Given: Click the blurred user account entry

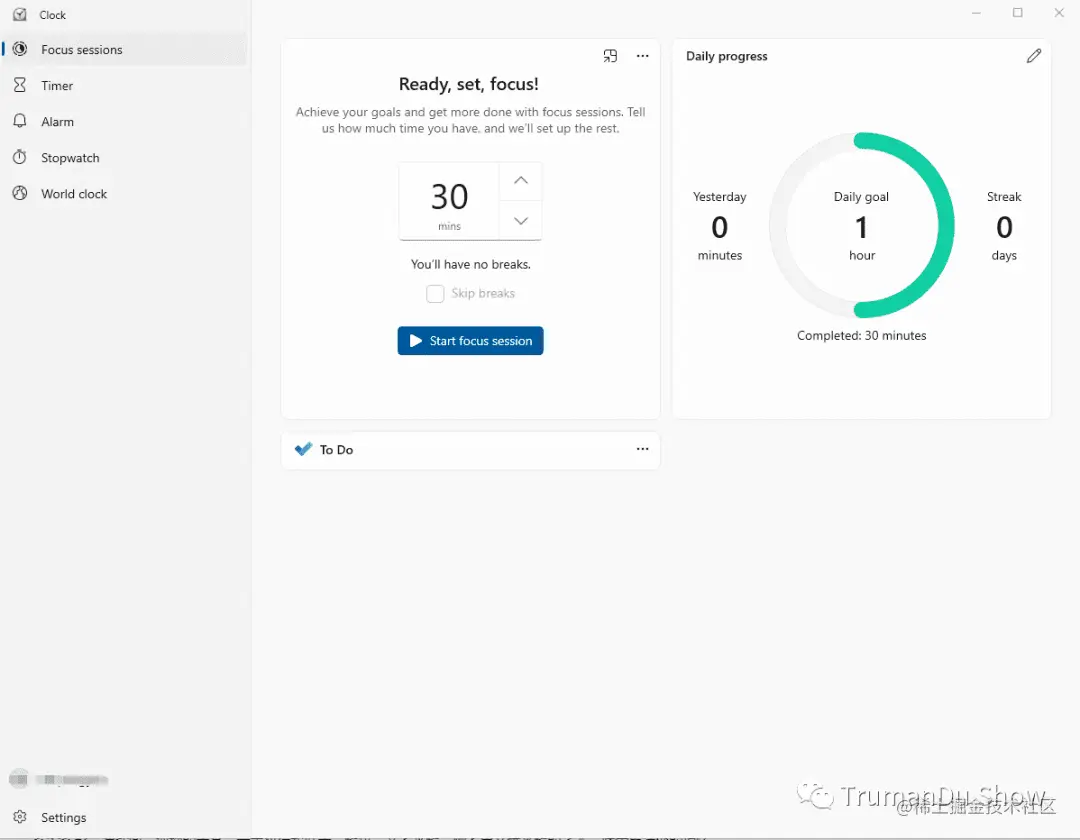Looking at the screenshot, I should pos(59,779).
